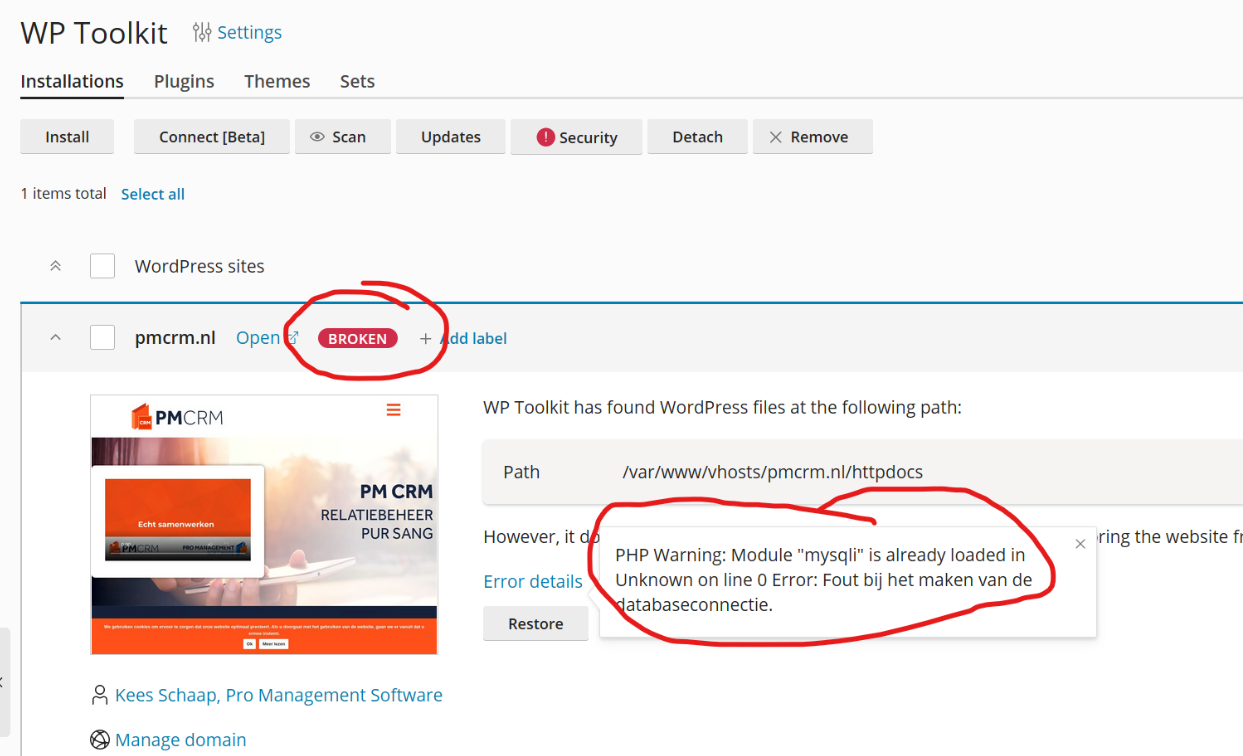Image resolution: width=1243 pixels, height=756 pixels.
Task: Click the eye icon on Scan button
Action: pyautogui.click(x=318, y=137)
